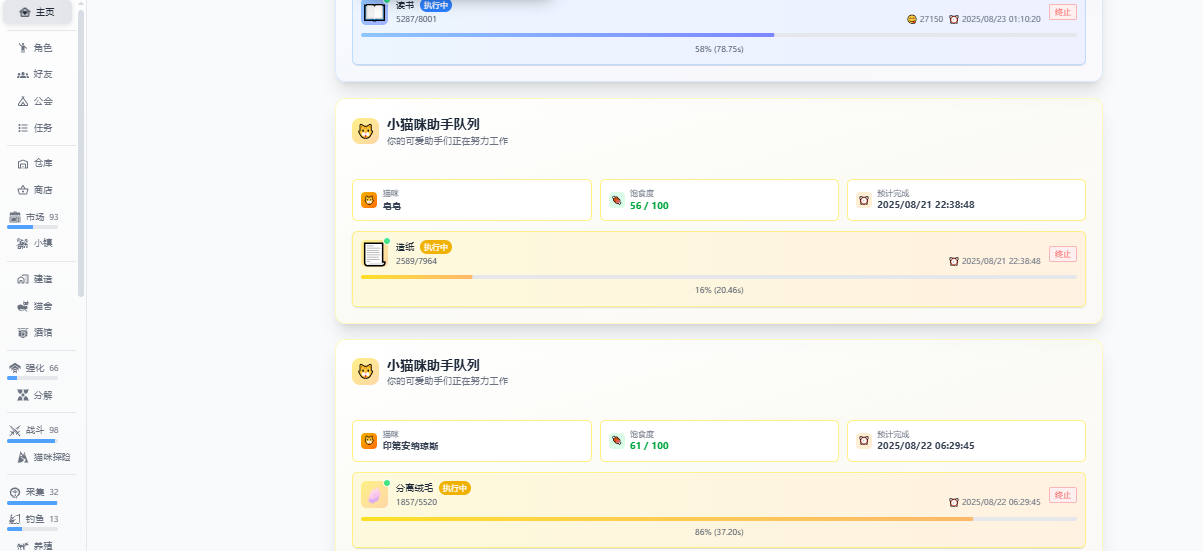Click the cat name 印第安纳琼斯

point(411,447)
